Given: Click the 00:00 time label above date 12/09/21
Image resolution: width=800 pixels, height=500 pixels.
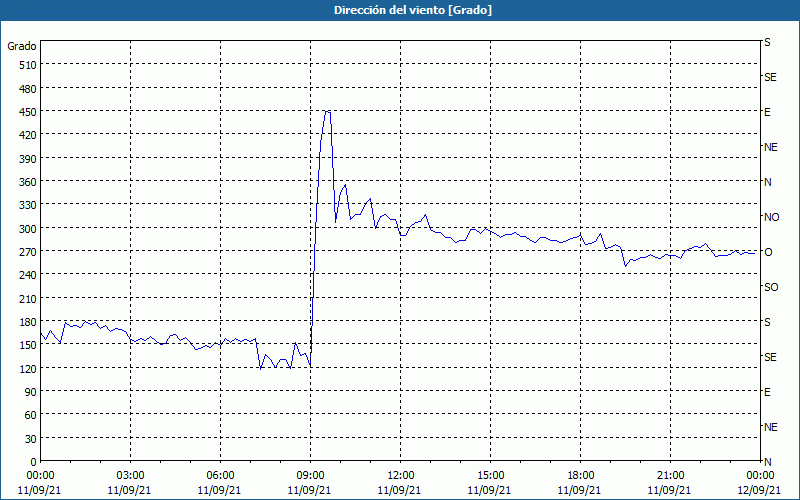Looking at the screenshot, I should click(760, 476).
